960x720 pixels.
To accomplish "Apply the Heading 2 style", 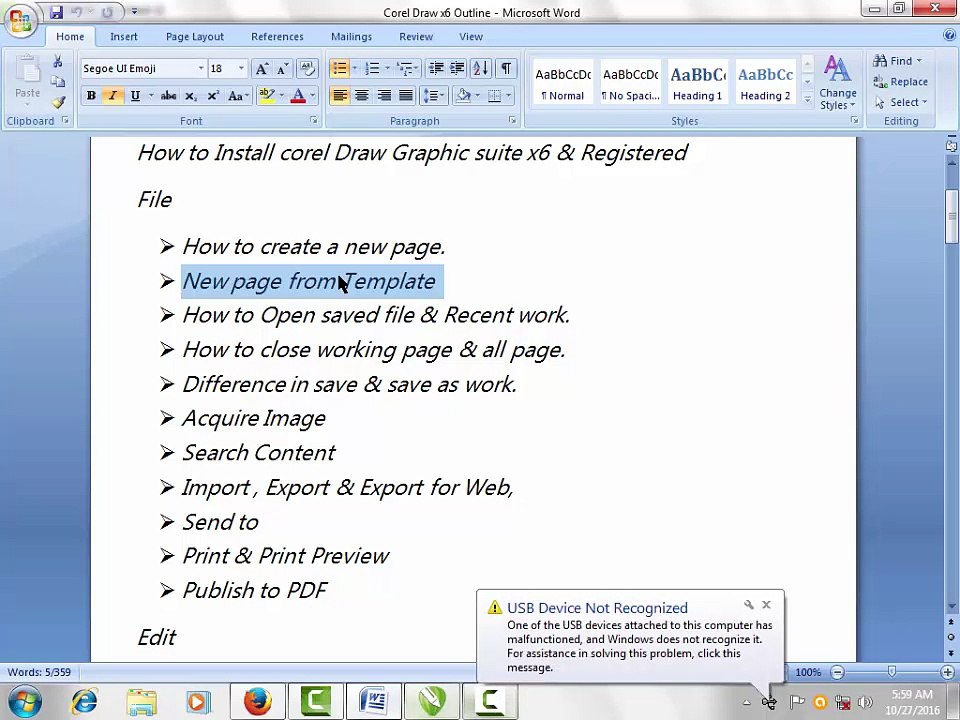I will [765, 81].
